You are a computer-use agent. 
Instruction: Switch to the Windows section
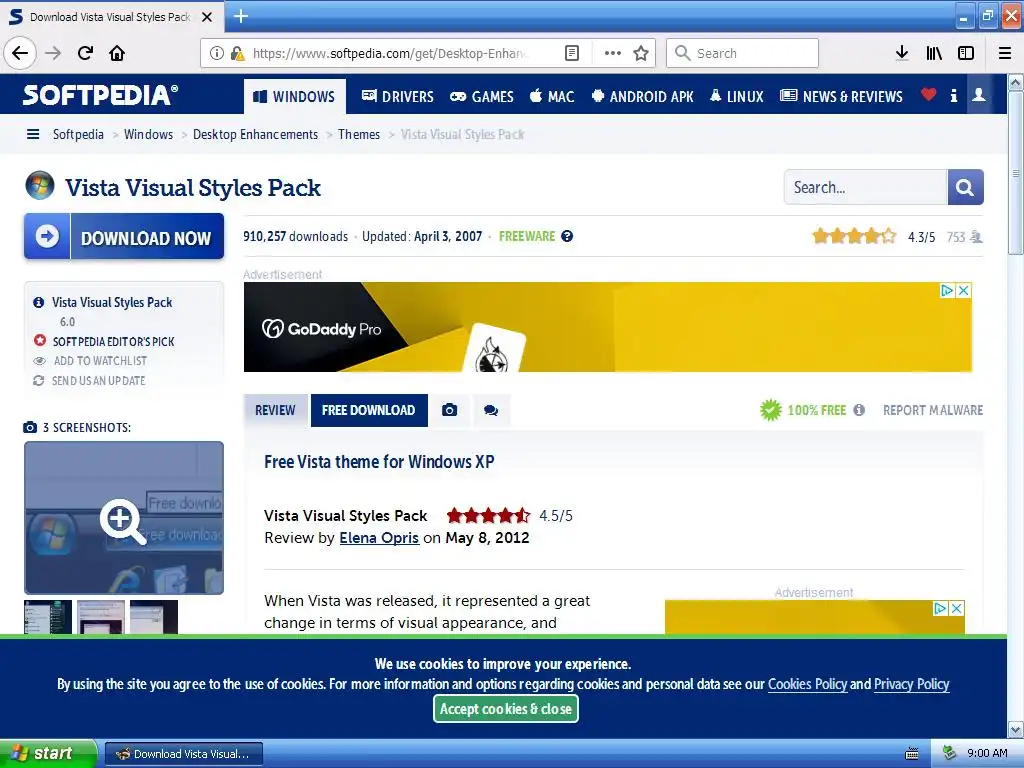(x=295, y=97)
